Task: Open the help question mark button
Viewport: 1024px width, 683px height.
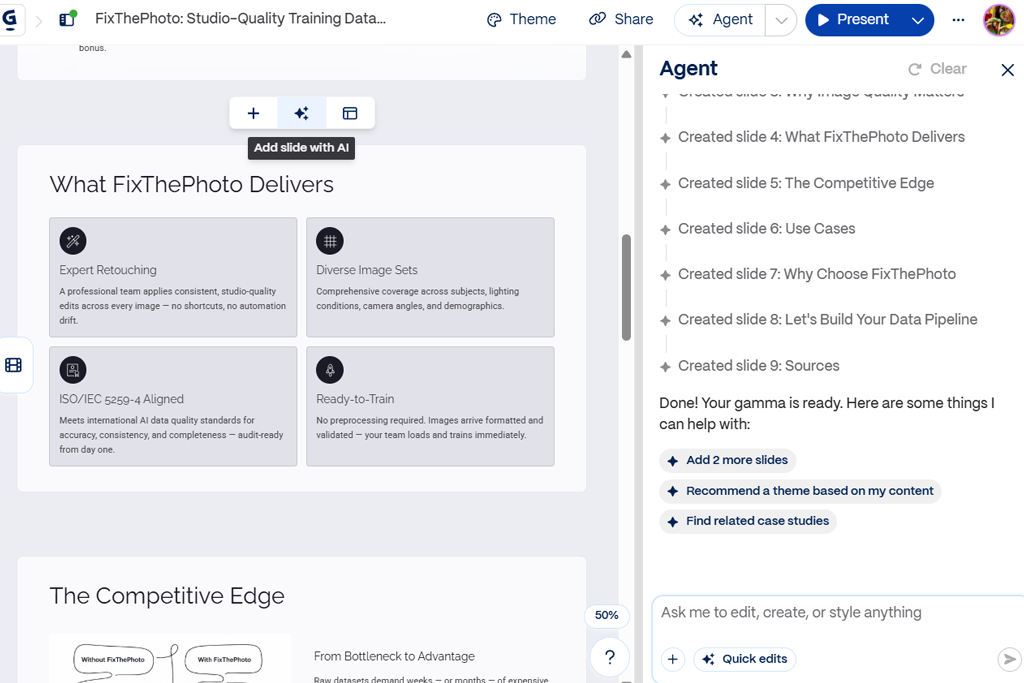Action: point(609,657)
